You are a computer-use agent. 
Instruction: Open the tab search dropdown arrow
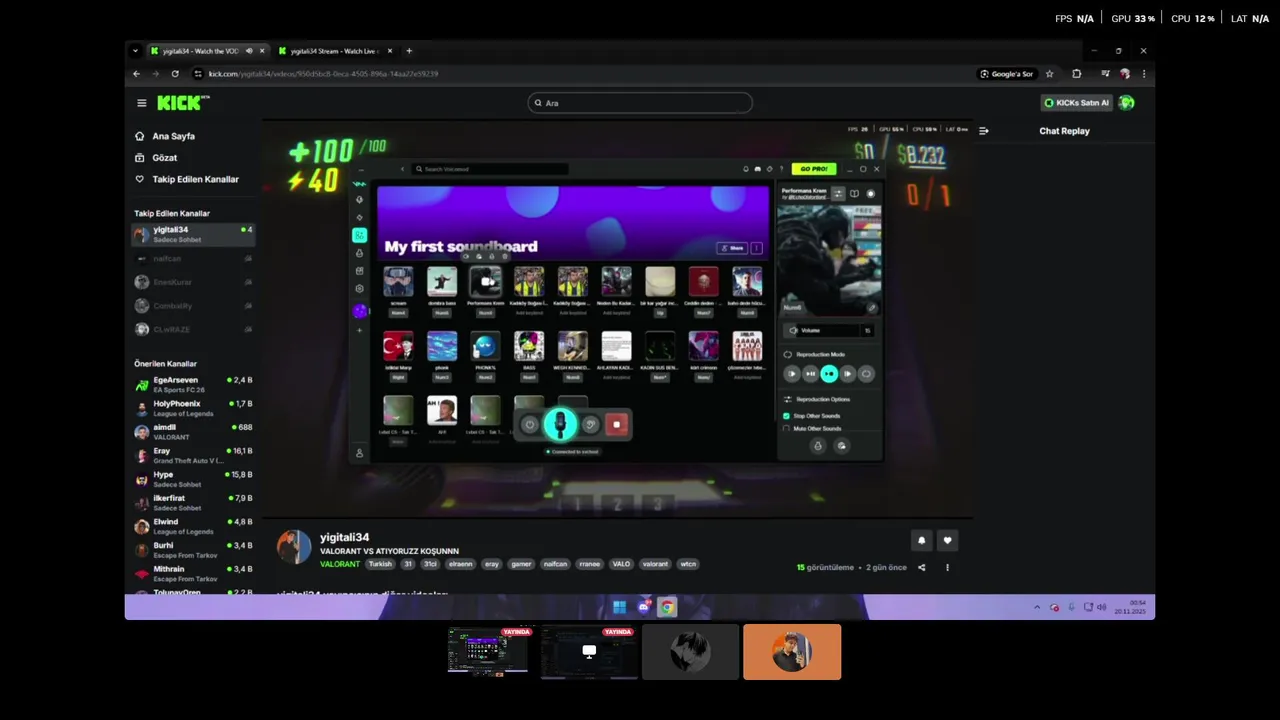tap(136, 51)
